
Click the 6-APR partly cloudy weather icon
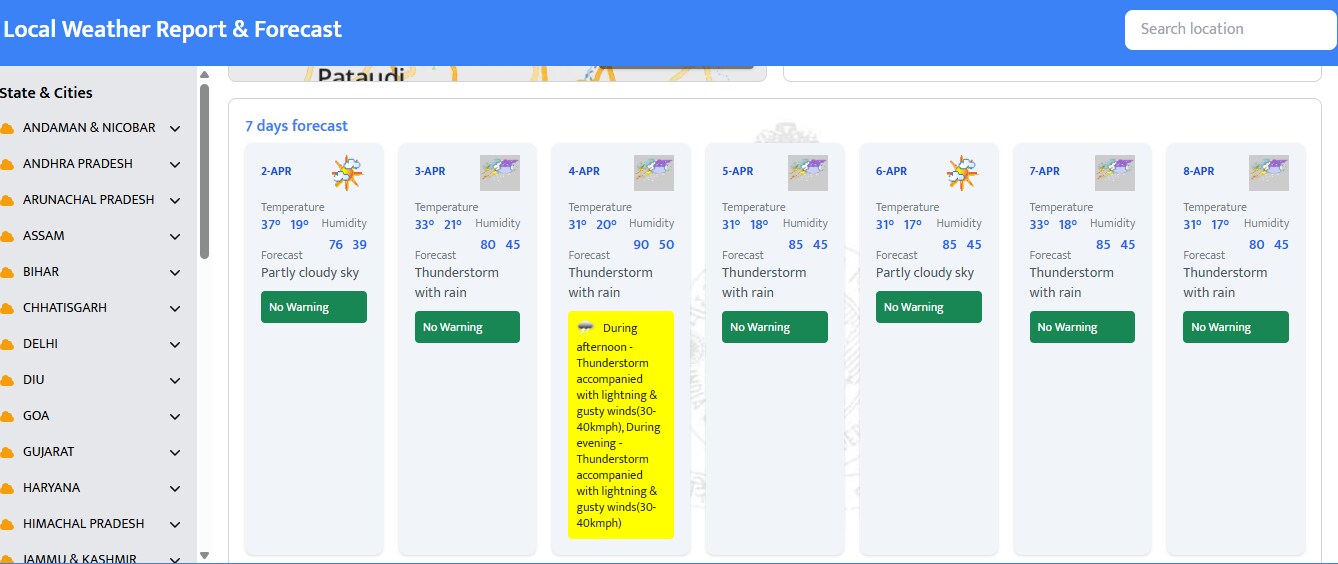tap(962, 173)
